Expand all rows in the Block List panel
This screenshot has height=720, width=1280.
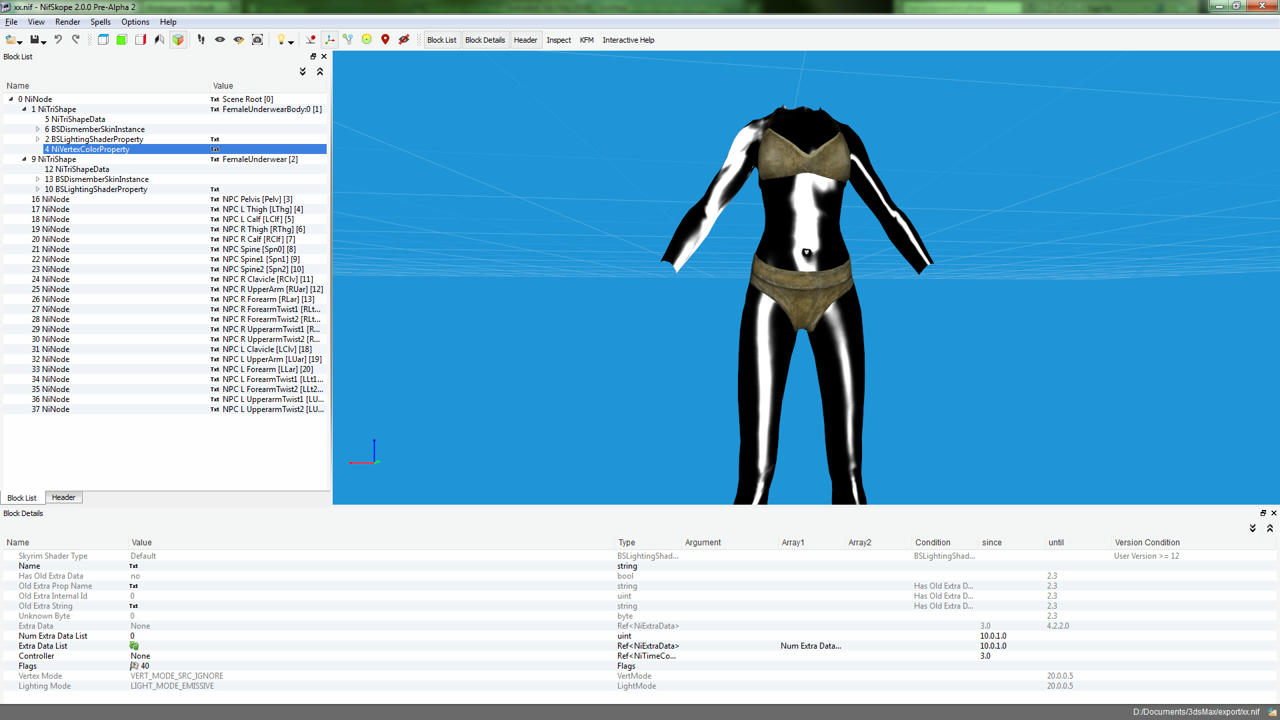[x=303, y=72]
